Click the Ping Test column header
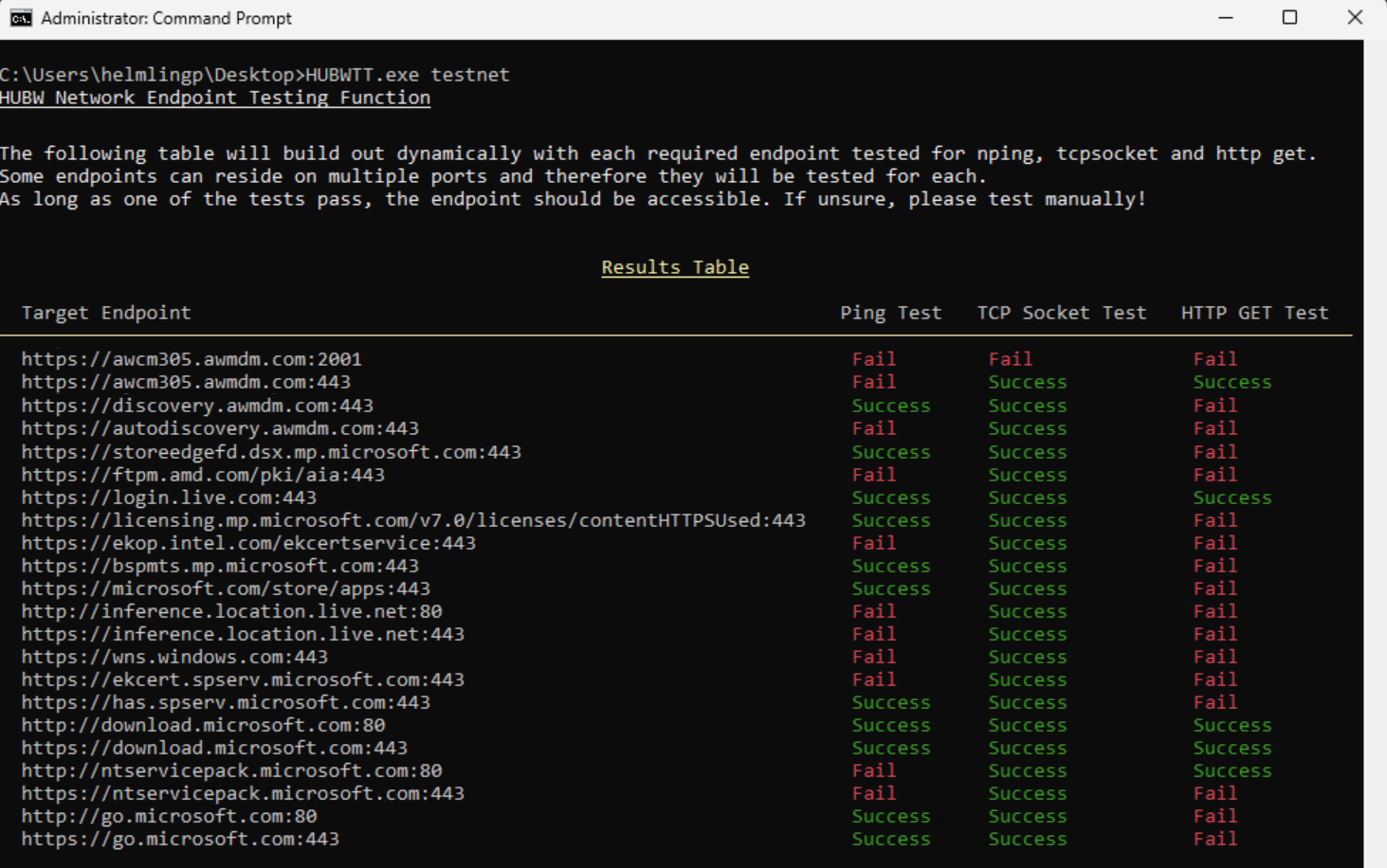Image resolution: width=1387 pixels, height=868 pixels. (890, 312)
